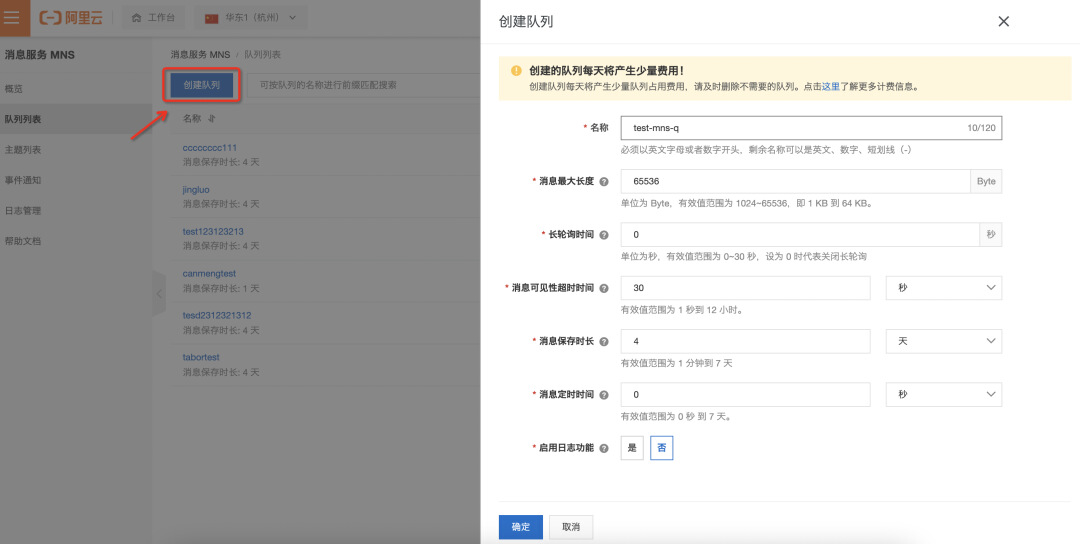Select 是 to enable logging

[x=632, y=448]
